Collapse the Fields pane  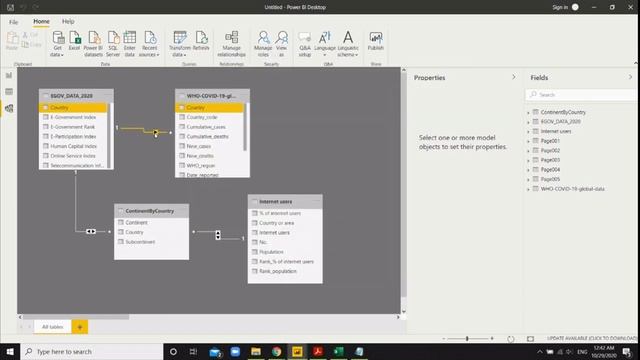tap(630, 77)
